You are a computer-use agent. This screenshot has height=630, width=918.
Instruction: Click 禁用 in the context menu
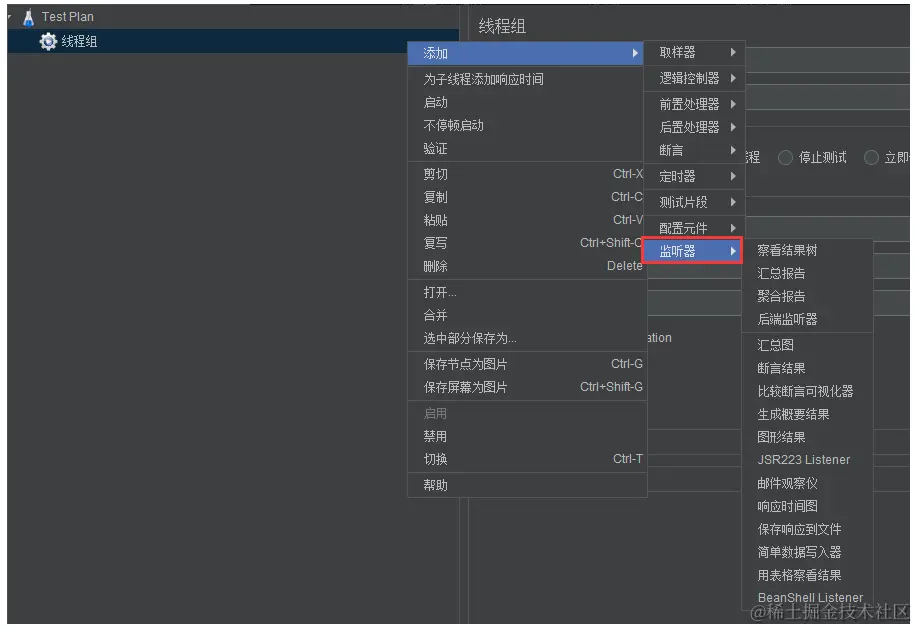coord(526,436)
